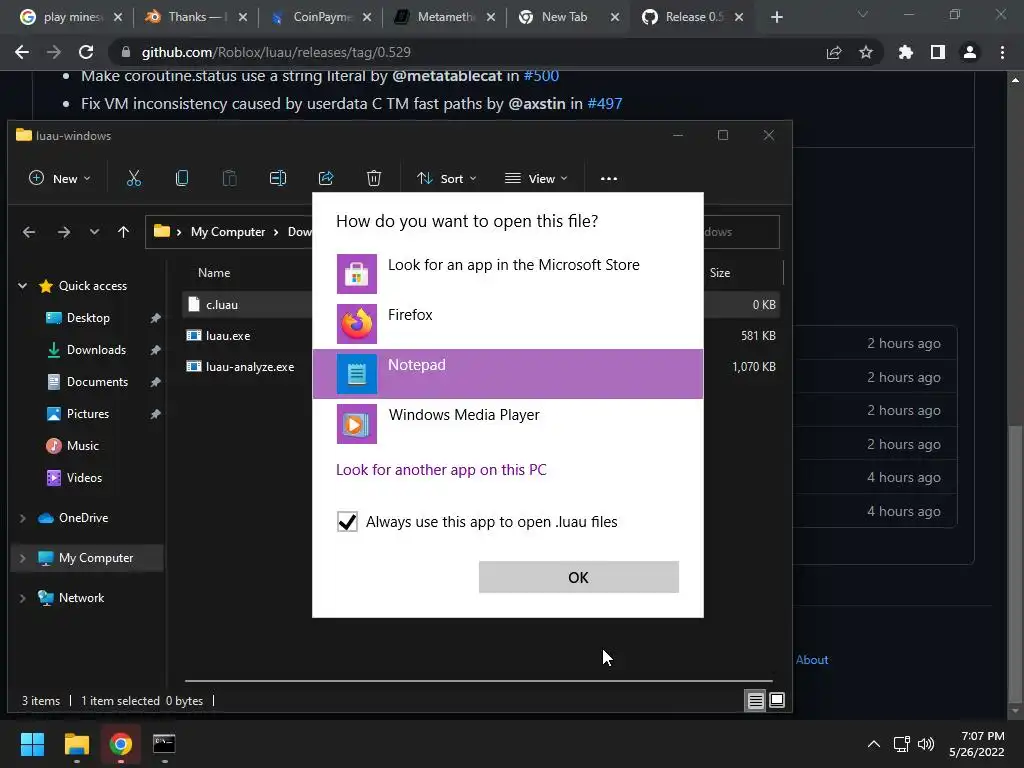Select the luau.exe file

228,336
